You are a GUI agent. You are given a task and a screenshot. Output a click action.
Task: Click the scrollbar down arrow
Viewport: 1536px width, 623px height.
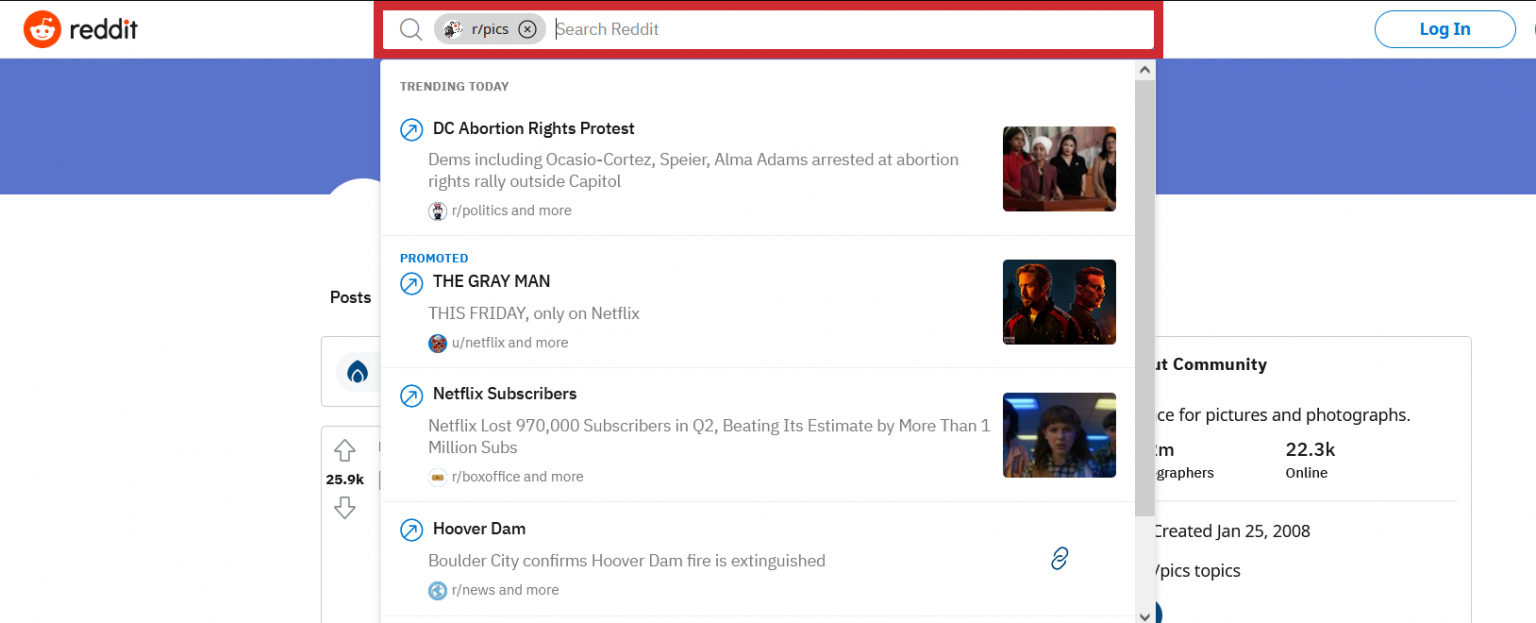(1143, 615)
